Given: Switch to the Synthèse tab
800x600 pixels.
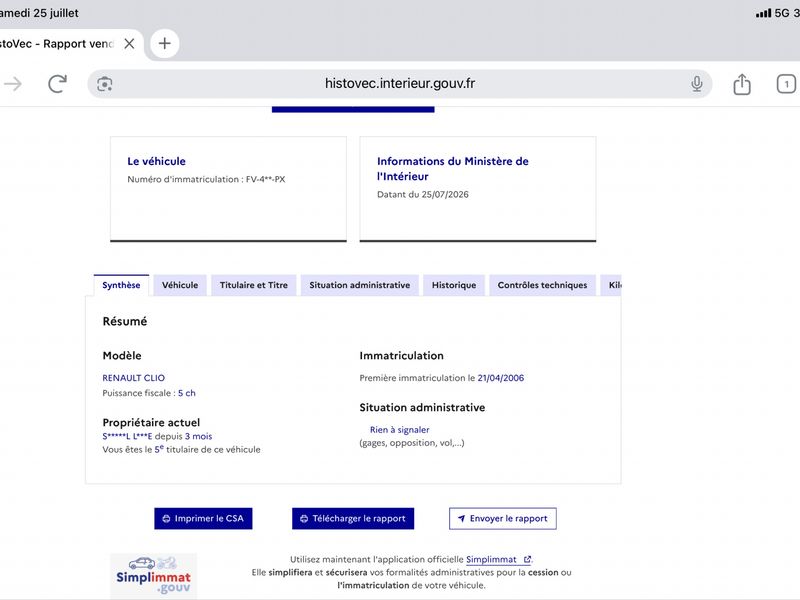Looking at the screenshot, I should coord(121,285).
